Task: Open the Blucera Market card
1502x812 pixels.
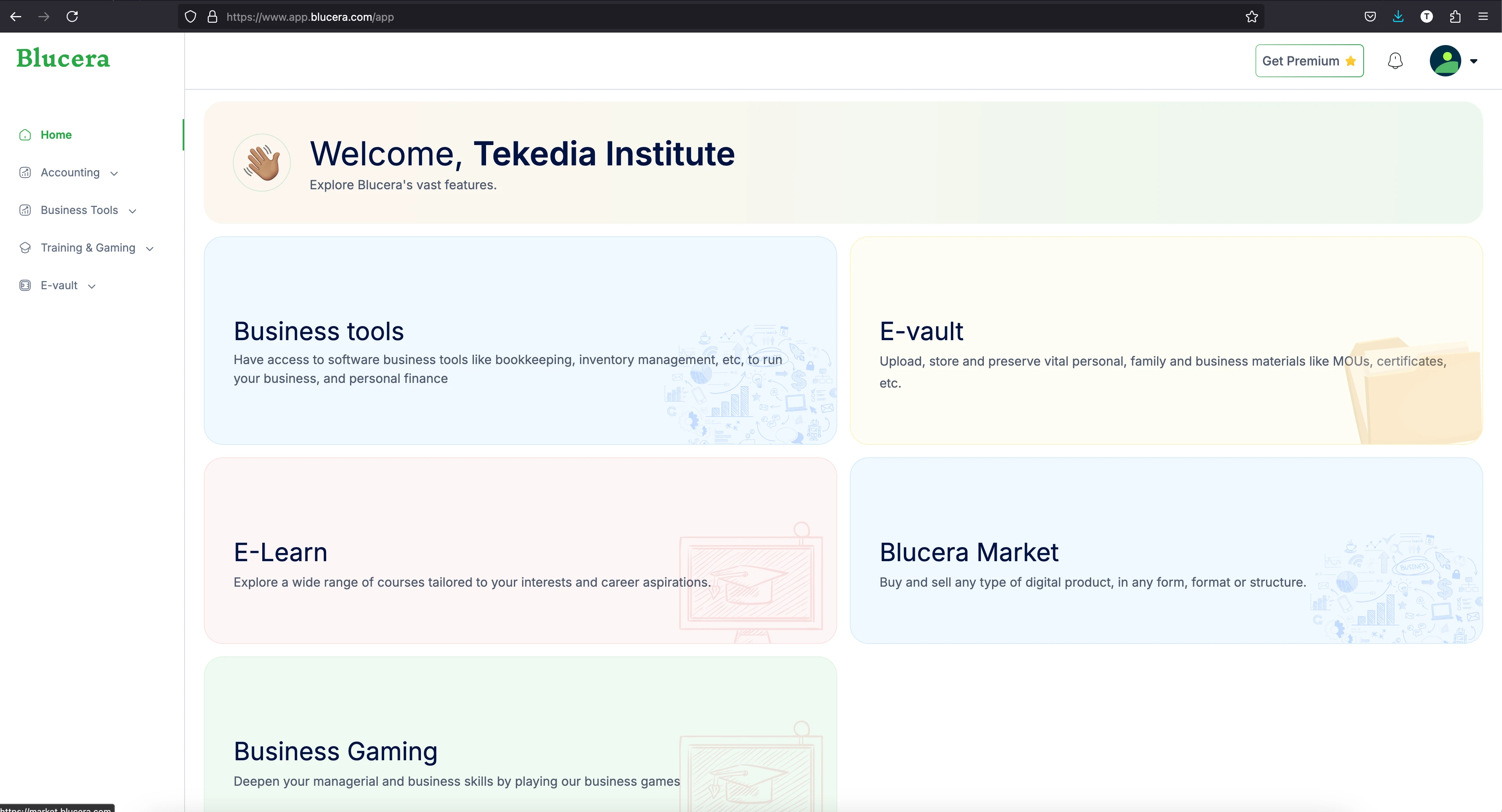Action: tap(1166, 550)
